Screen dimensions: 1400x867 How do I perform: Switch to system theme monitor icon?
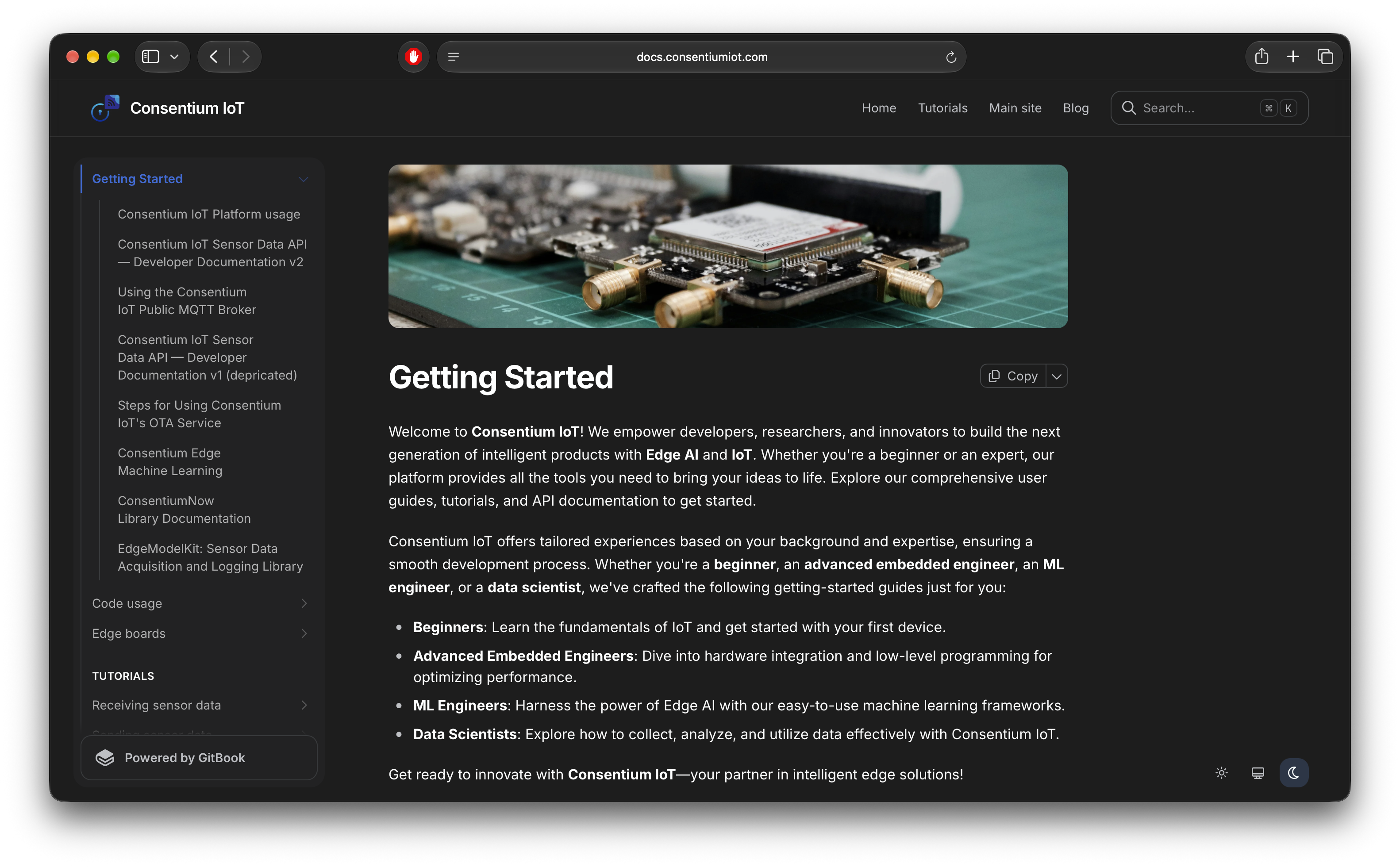coord(1257,773)
